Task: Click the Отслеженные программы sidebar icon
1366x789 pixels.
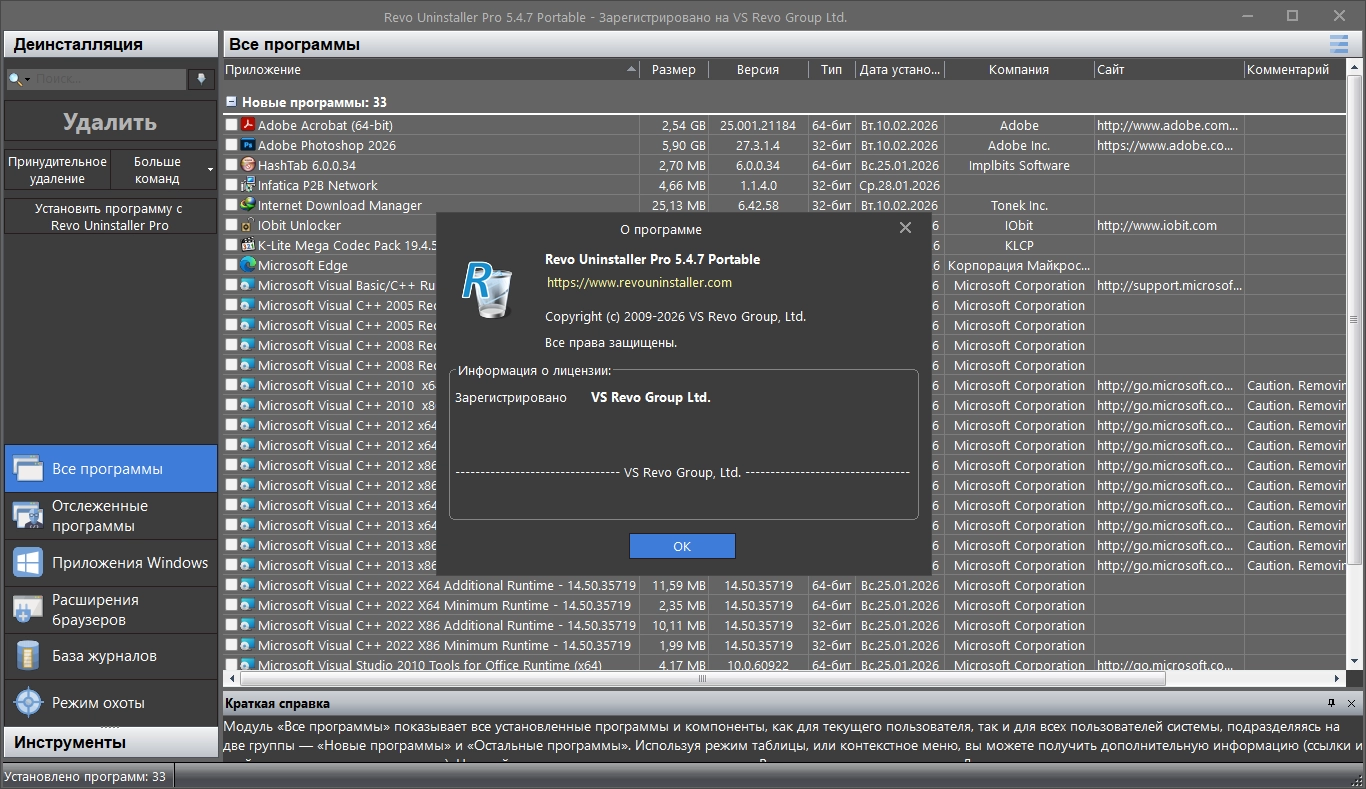Action: pyautogui.click(x=28, y=516)
